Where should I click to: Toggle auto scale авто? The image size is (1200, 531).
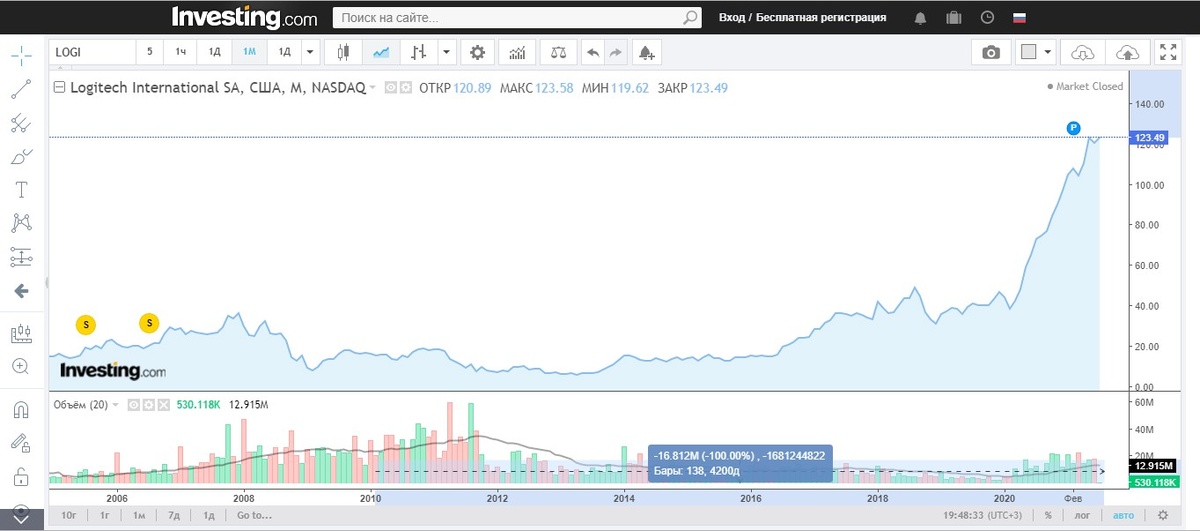coord(1123,515)
